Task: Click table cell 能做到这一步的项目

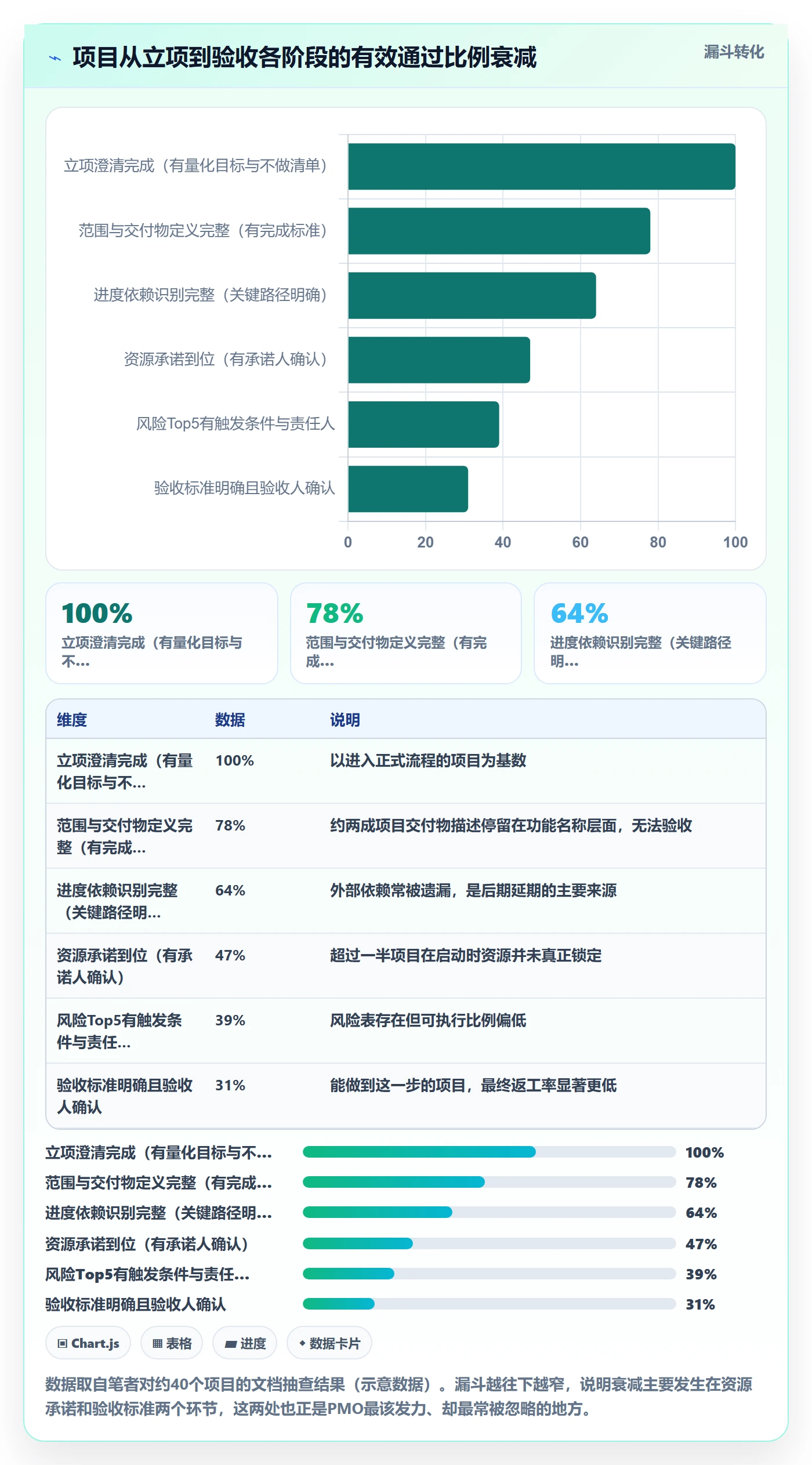Action: 473,1085
